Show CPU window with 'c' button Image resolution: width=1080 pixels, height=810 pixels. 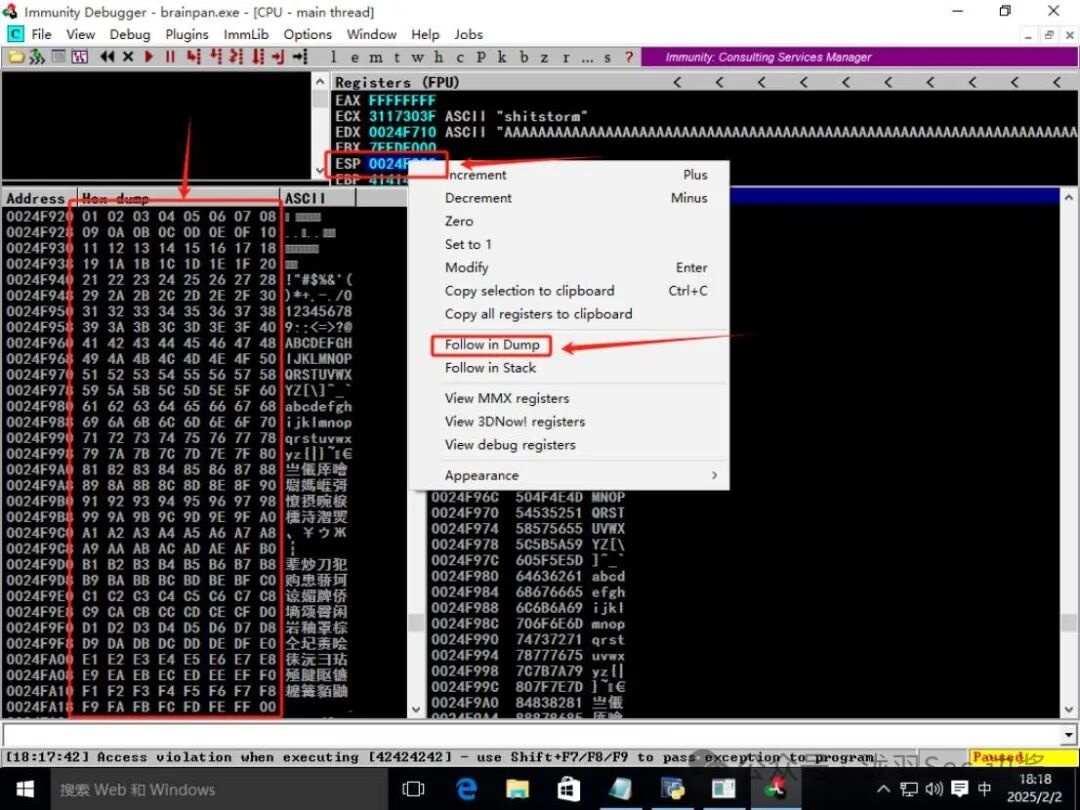(460, 57)
